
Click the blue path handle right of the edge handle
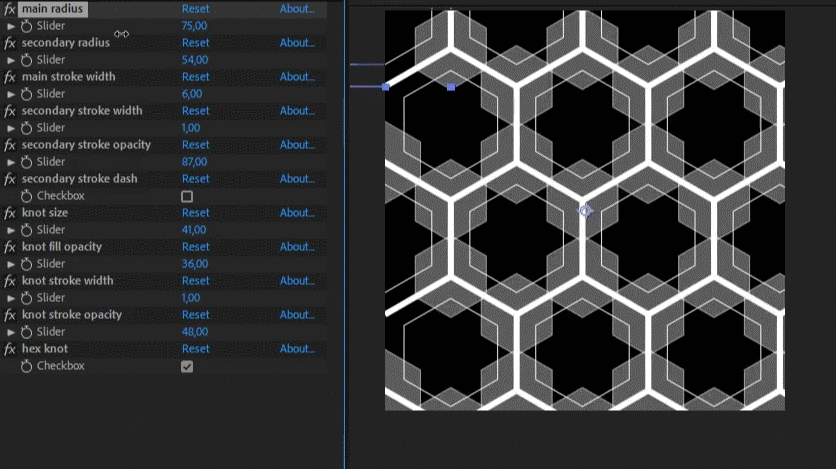click(451, 87)
